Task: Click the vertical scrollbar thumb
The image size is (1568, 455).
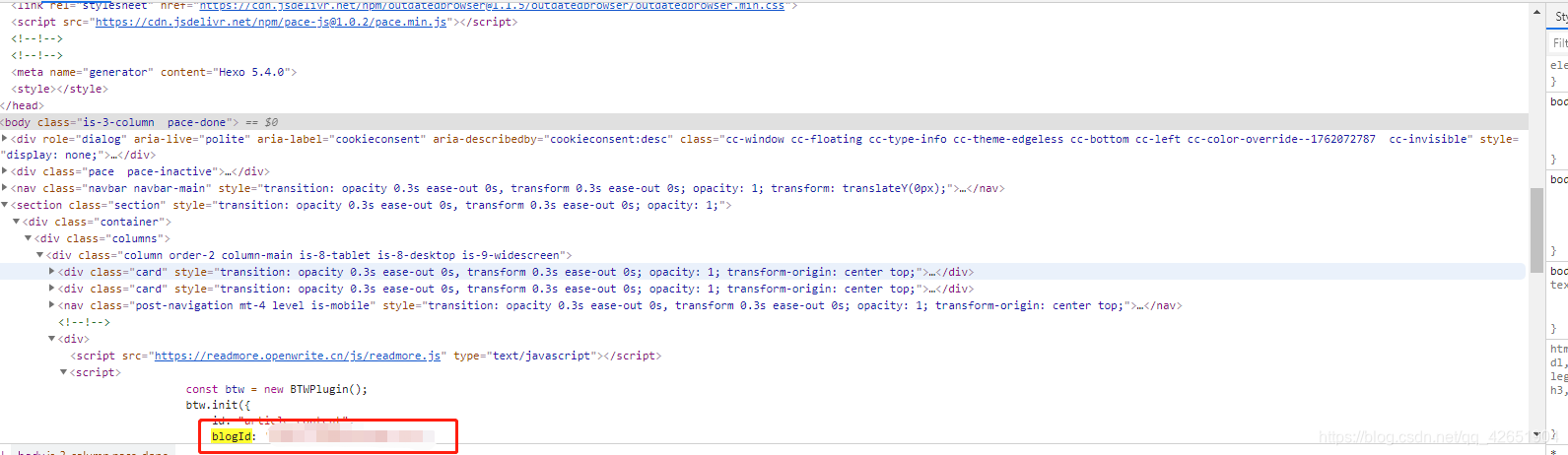Action: 1536,229
